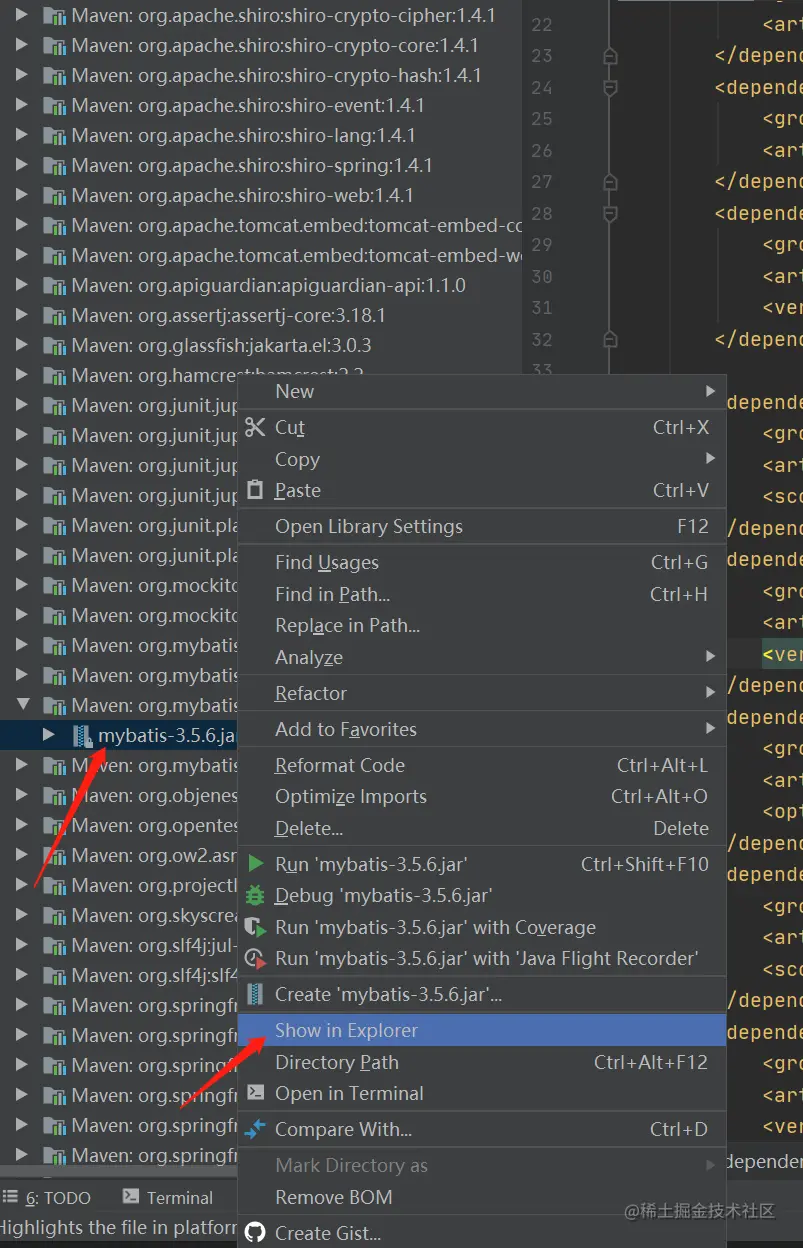The height and width of the screenshot is (1248, 803).
Task: Click the Maven: org.skyscreamer row text
Action: [x=155, y=916]
